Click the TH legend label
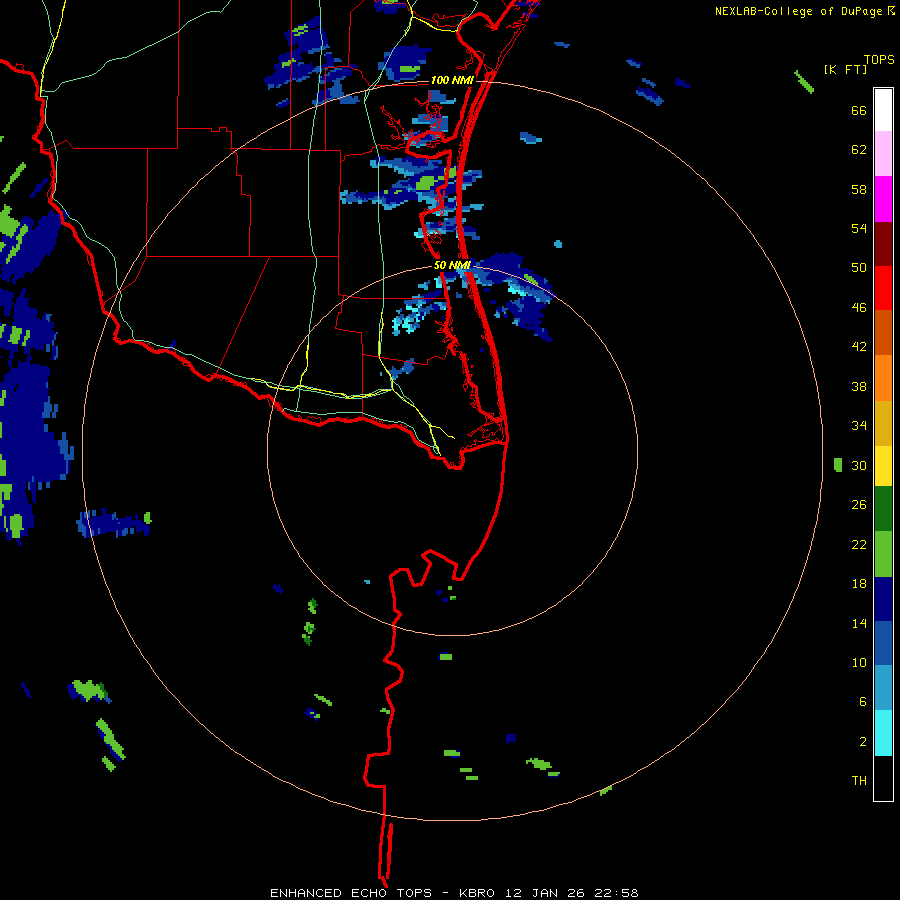Screen dimensions: 900x900 (x=859, y=781)
